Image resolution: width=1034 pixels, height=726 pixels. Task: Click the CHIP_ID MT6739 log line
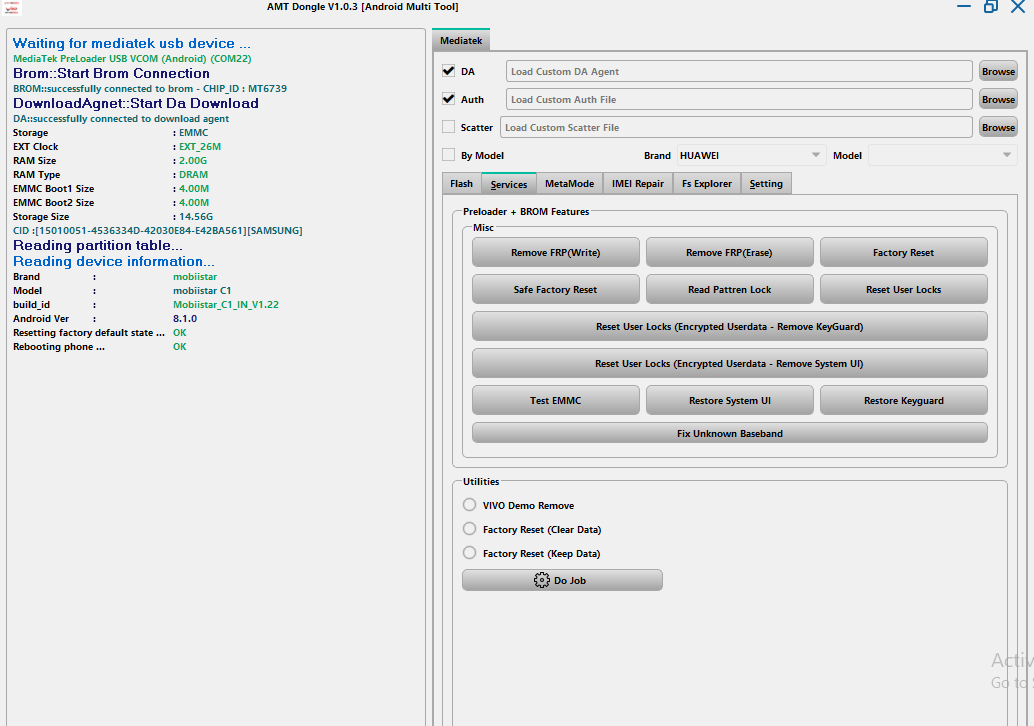coord(150,88)
